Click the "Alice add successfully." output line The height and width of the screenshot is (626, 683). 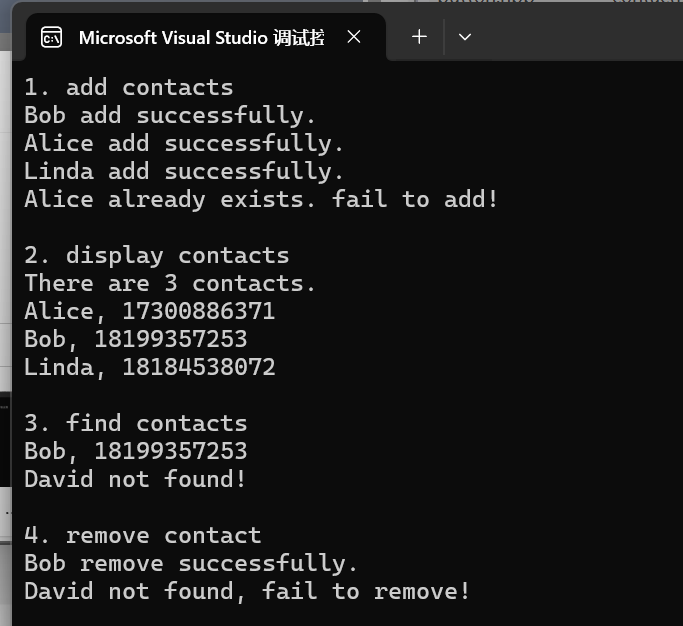point(184,144)
